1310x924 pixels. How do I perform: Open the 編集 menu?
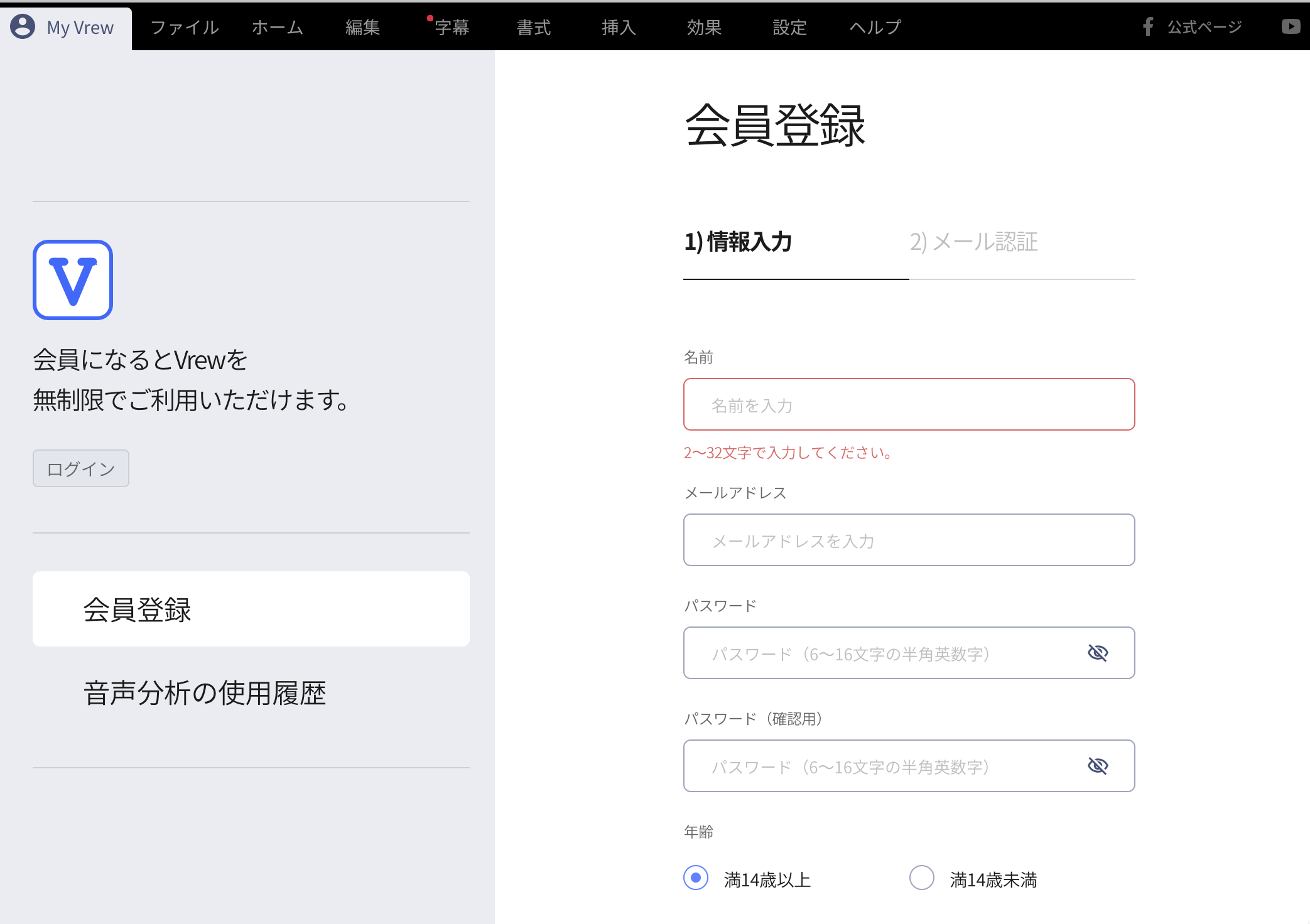click(x=362, y=27)
